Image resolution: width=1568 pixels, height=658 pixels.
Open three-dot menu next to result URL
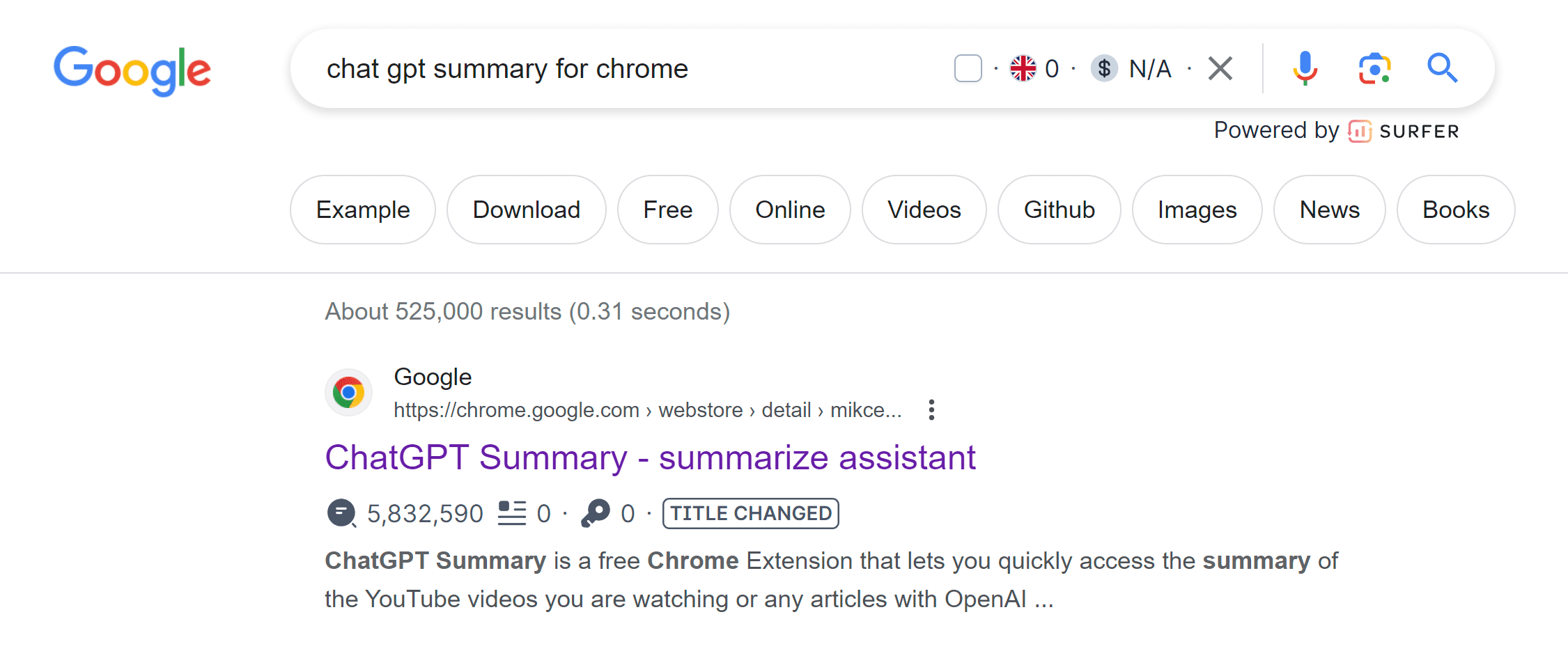pyautogui.click(x=931, y=410)
